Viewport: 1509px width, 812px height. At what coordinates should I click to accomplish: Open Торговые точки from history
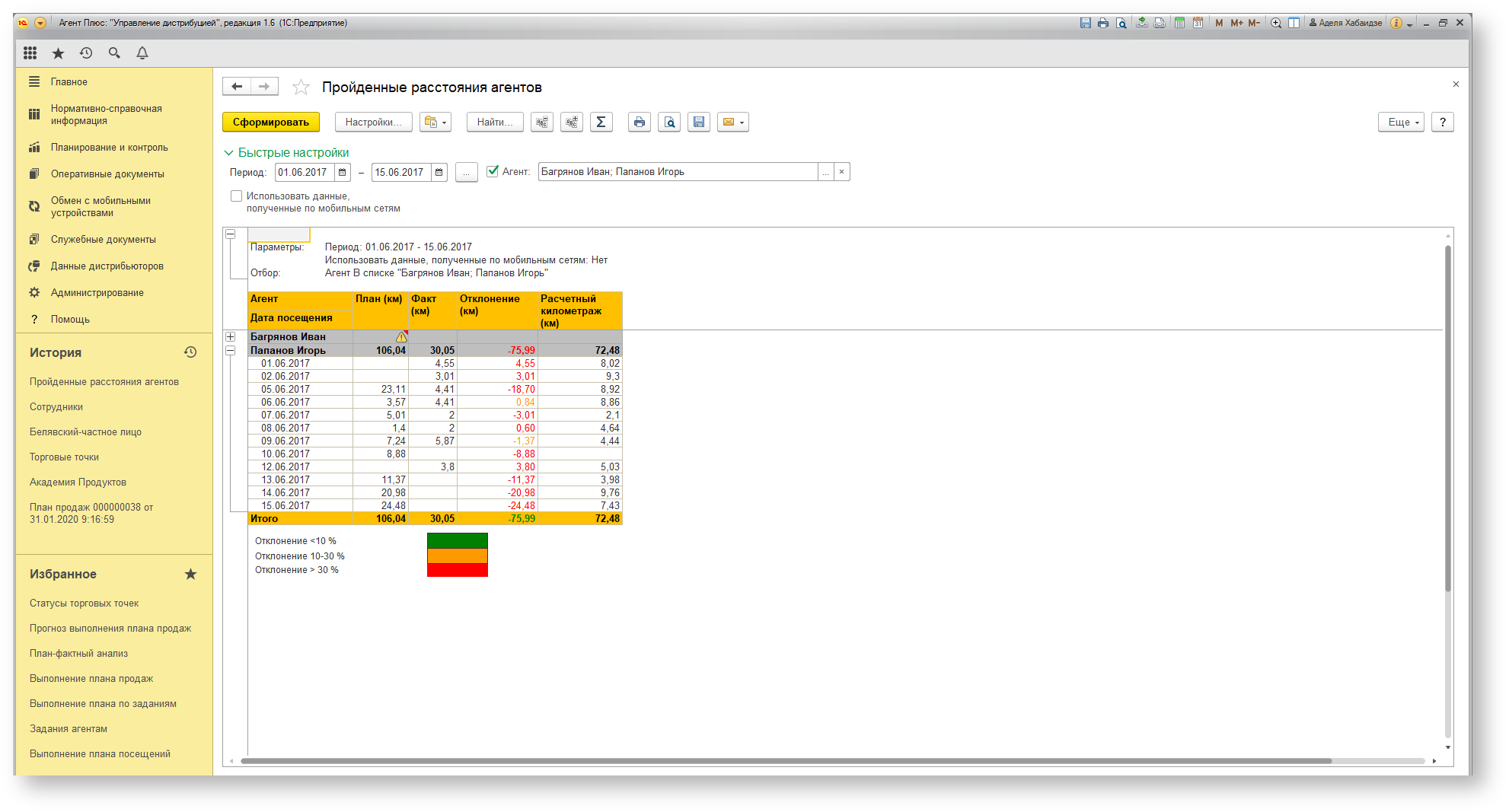pos(64,457)
